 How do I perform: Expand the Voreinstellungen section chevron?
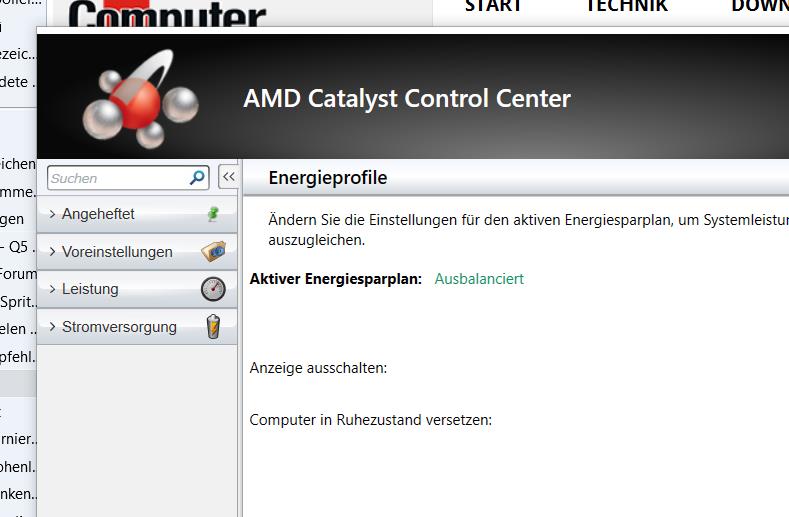tap(52, 252)
